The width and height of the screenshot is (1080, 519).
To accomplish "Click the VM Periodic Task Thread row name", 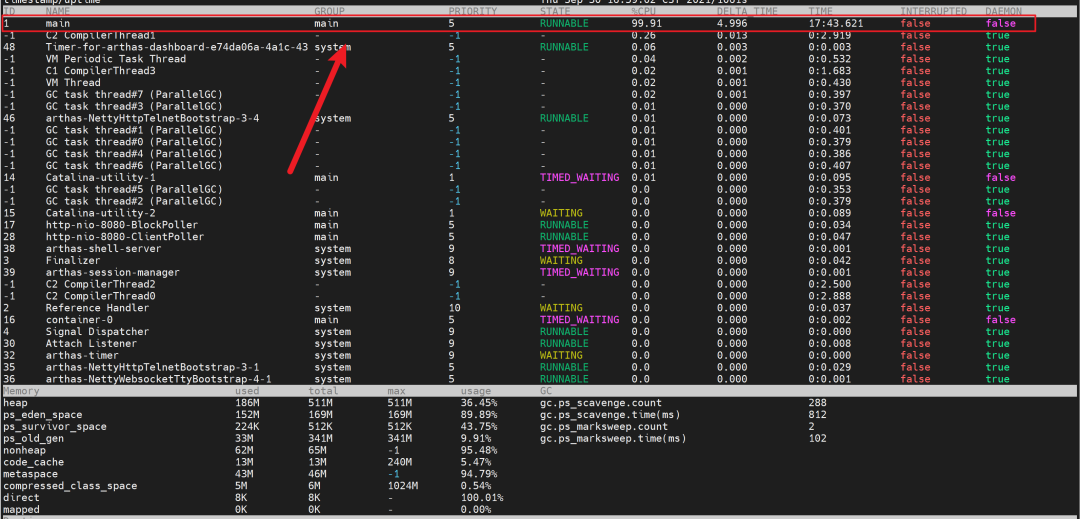I will coord(116,59).
